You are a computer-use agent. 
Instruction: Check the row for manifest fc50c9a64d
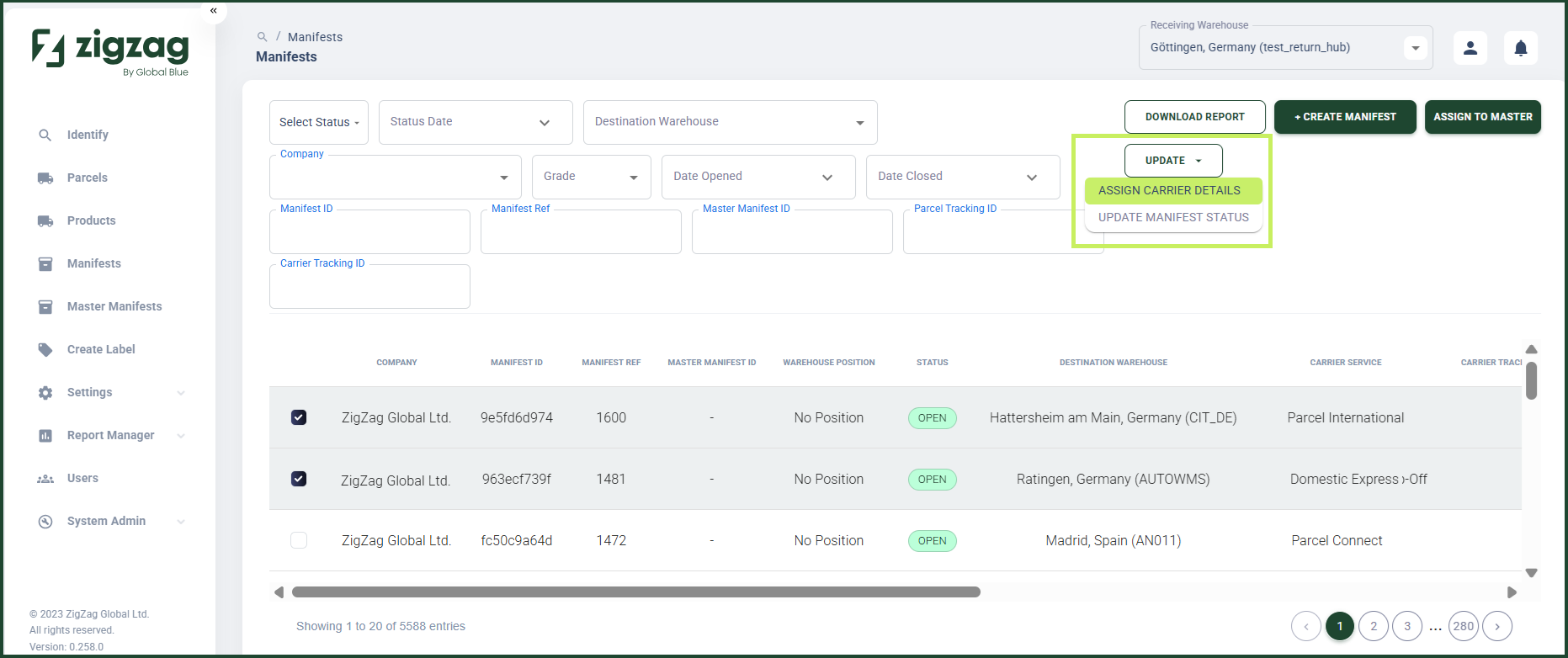[299, 540]
